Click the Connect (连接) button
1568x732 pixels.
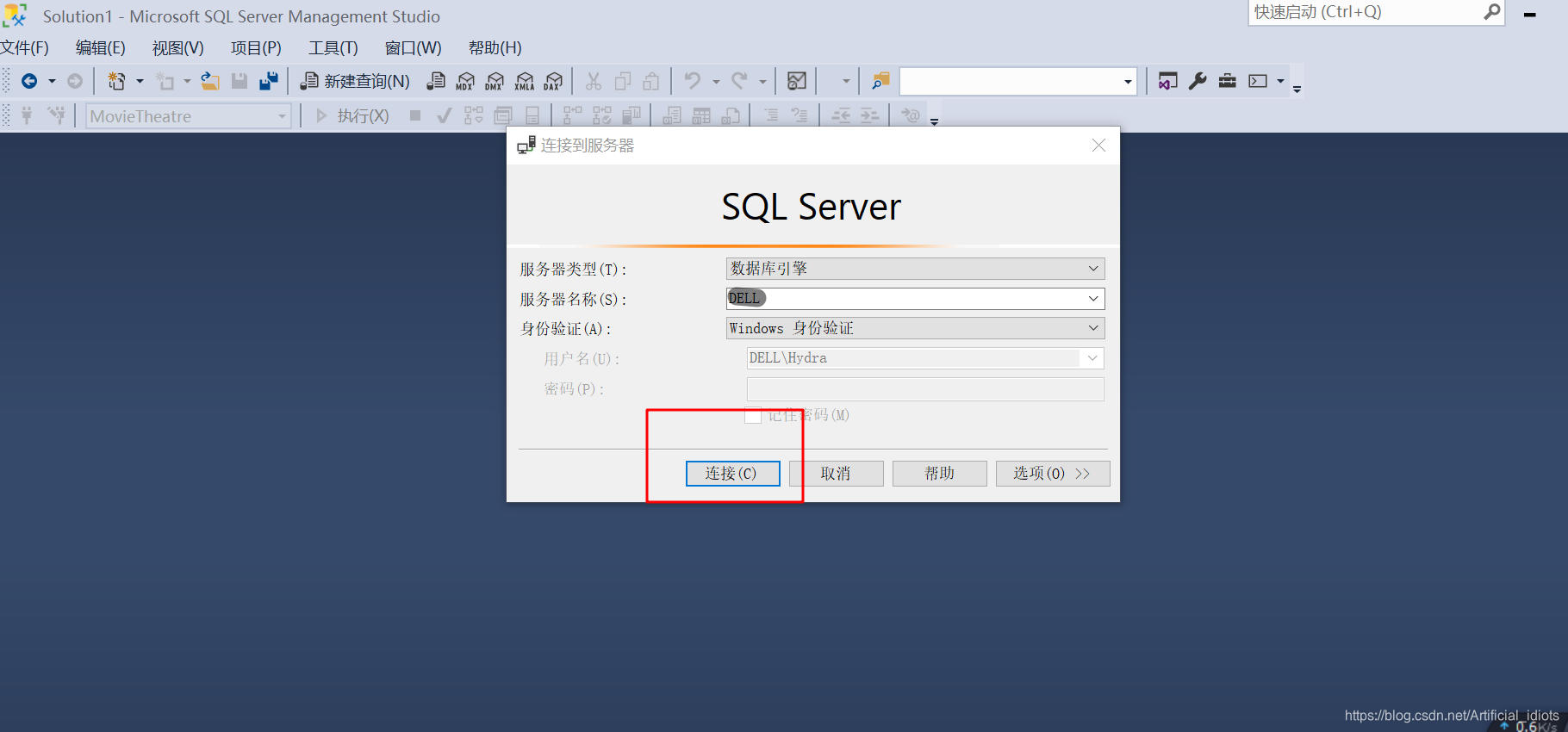point(732,474)
